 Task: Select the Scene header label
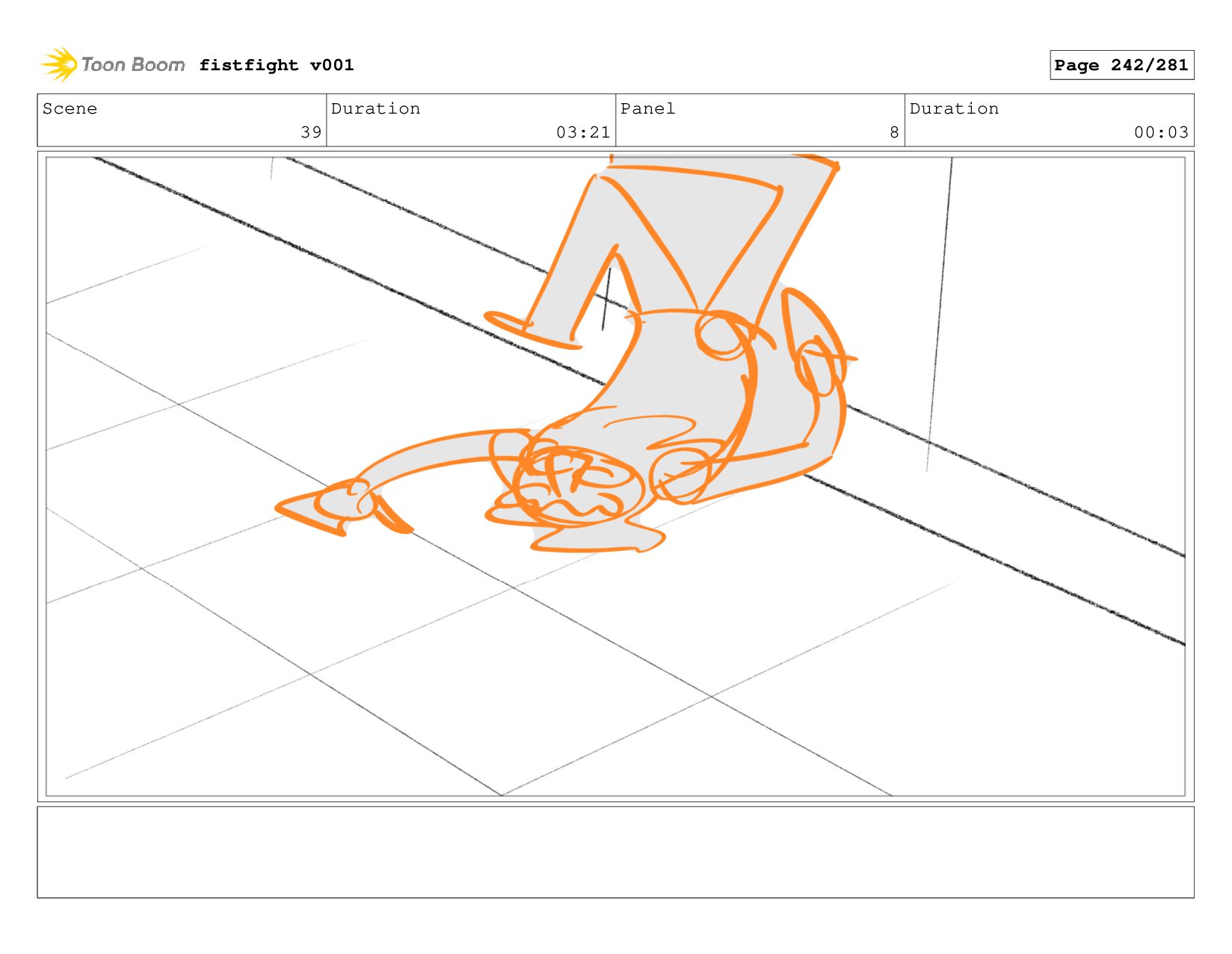coord(70,108)
